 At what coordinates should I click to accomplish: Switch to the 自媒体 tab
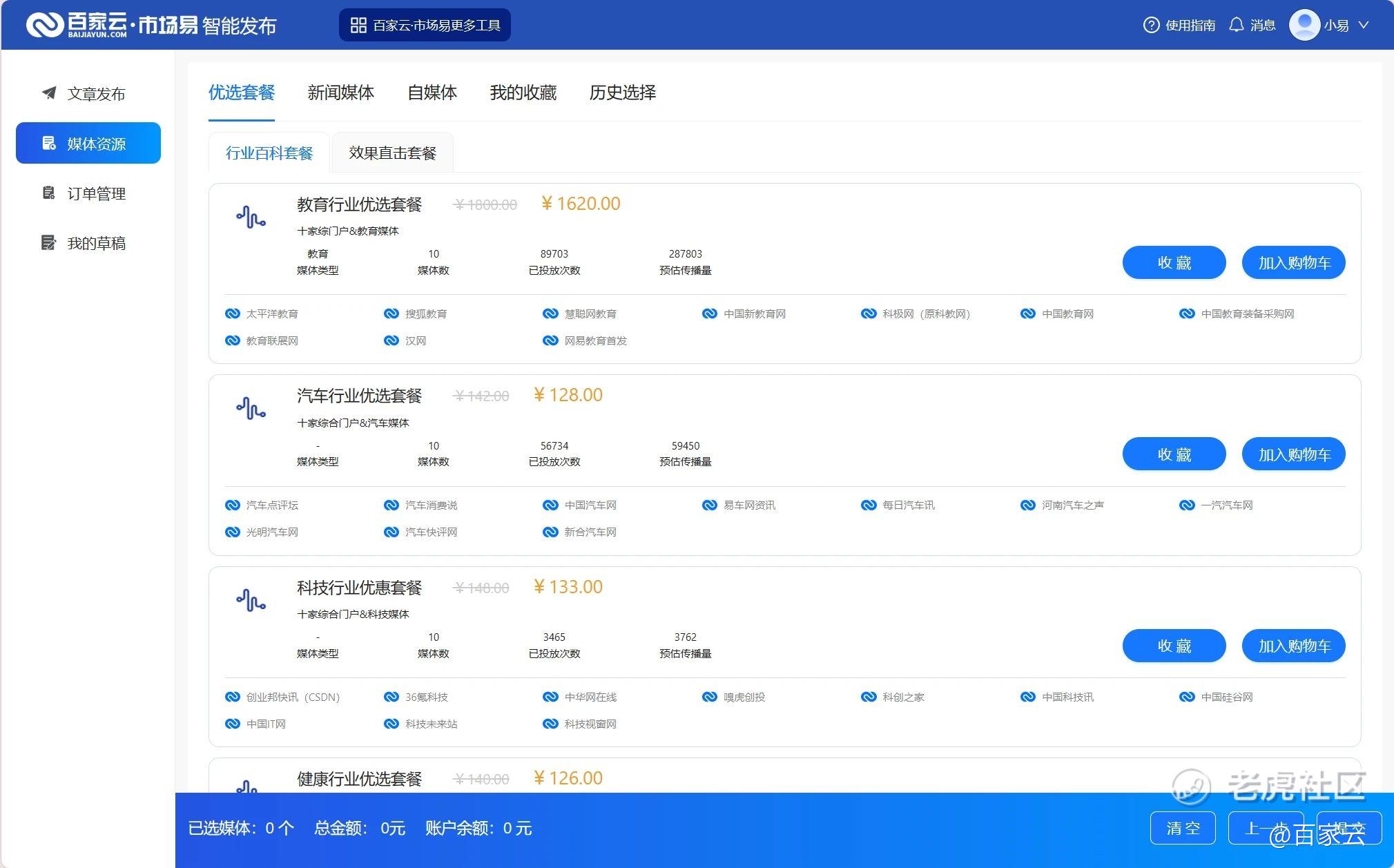(x=432, y=93)
